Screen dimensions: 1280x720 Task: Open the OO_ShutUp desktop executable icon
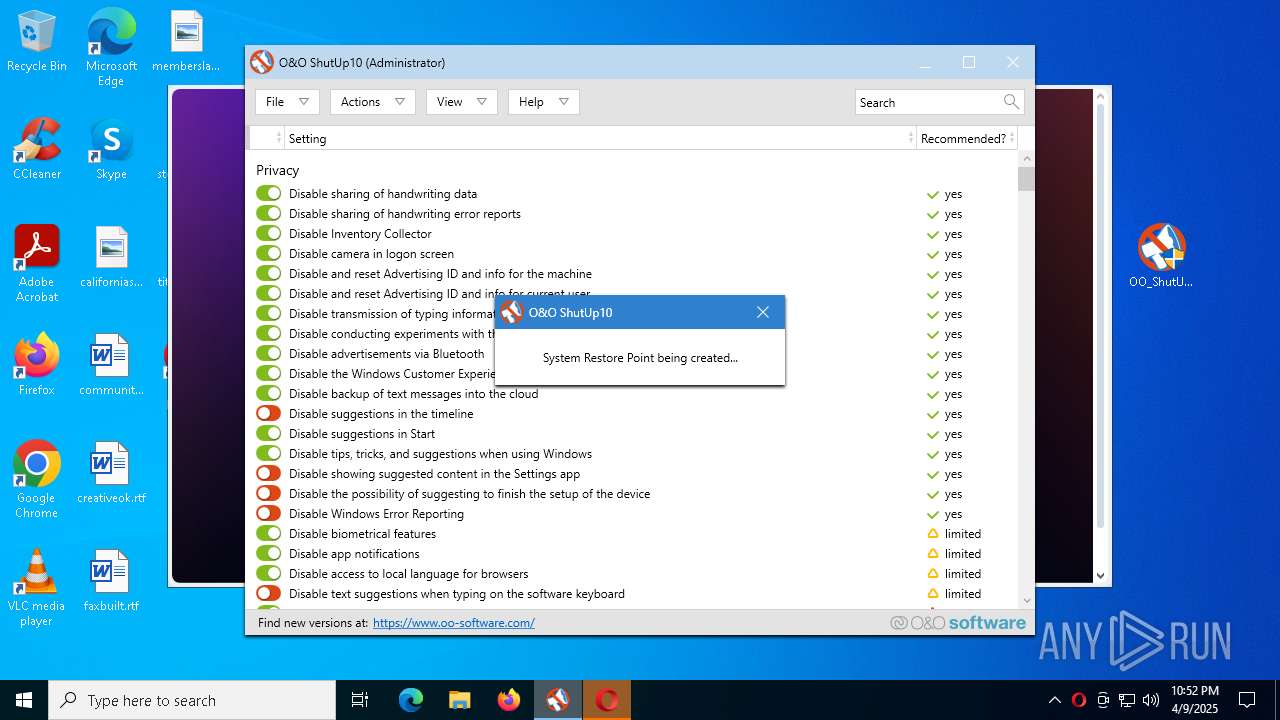[1161, 256]
